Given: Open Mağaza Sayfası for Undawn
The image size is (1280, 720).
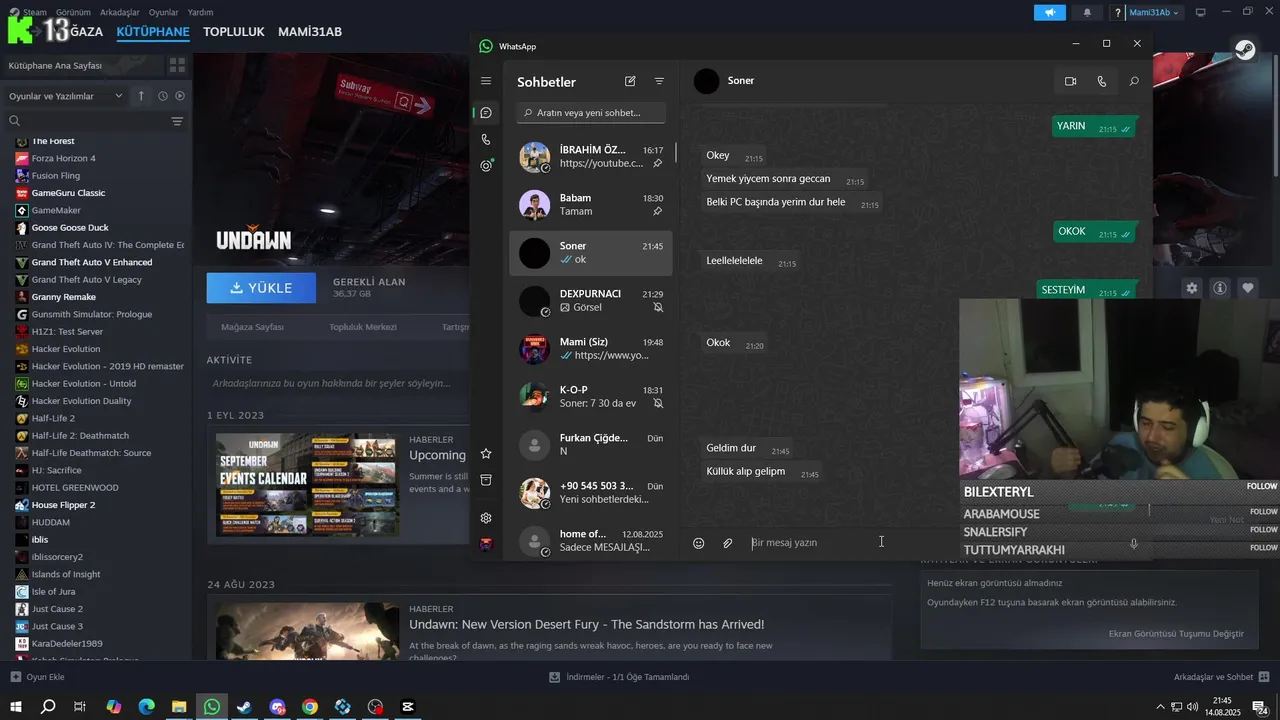Looking at the screenshot, I should click(x=252, y=327).
